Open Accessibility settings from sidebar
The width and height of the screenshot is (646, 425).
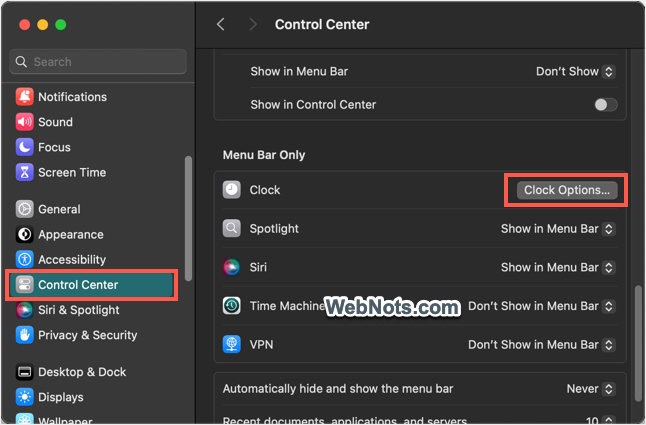(x=92, y=259)
